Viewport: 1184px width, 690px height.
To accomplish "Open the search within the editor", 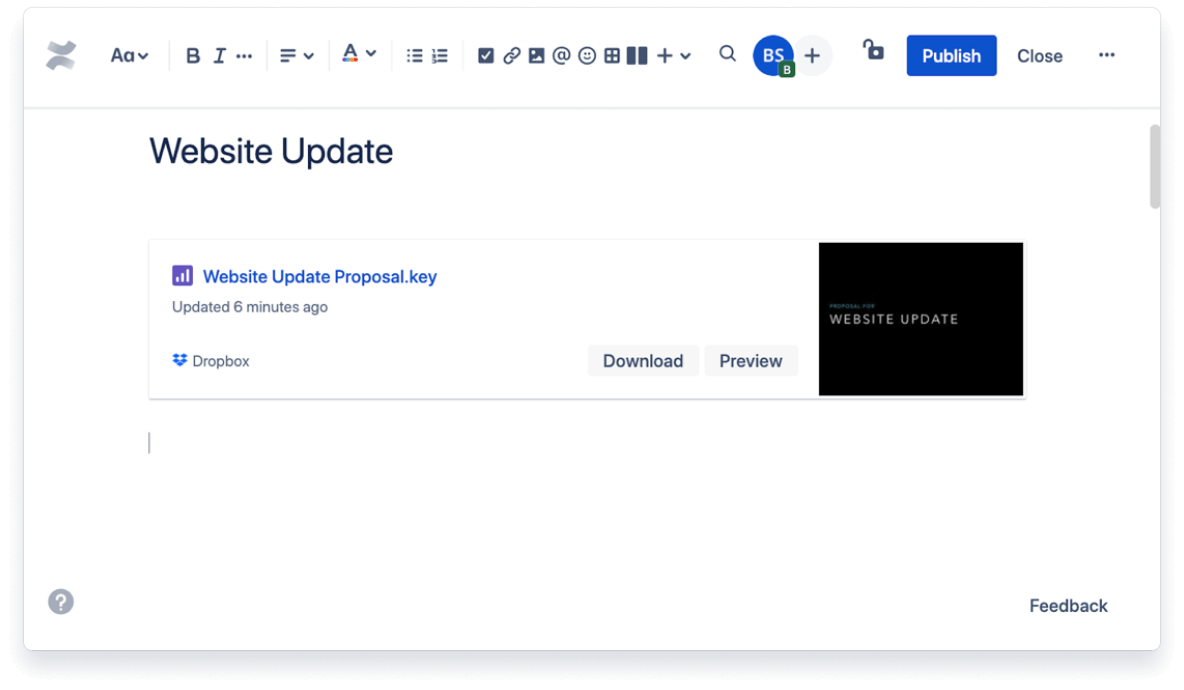I will (x=727, y=55).
